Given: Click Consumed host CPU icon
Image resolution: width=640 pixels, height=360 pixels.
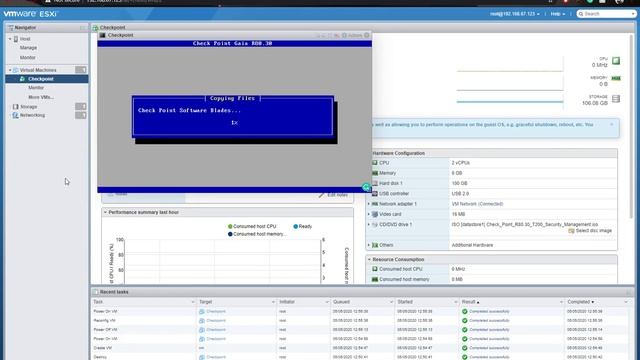Looking at the screenshot, I should pyautogui.click(x=375, y=269).
